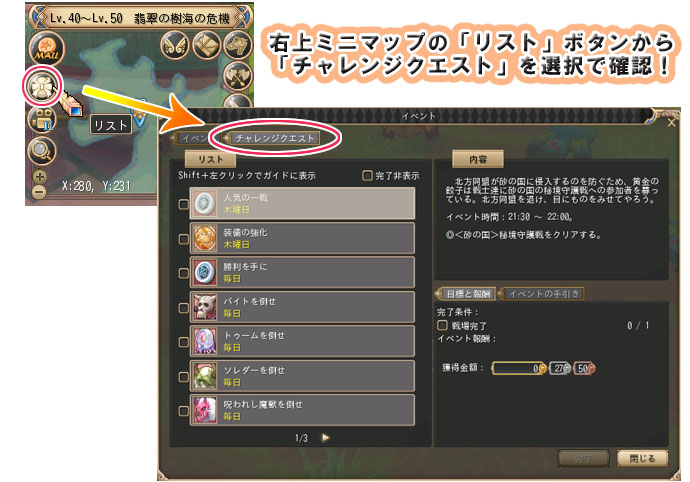The width and height of the screenshot is (690, 482).
Task: Click the 呪われし魔獣を倒せ quest thumbnail
Action: [x=205, y=410]
